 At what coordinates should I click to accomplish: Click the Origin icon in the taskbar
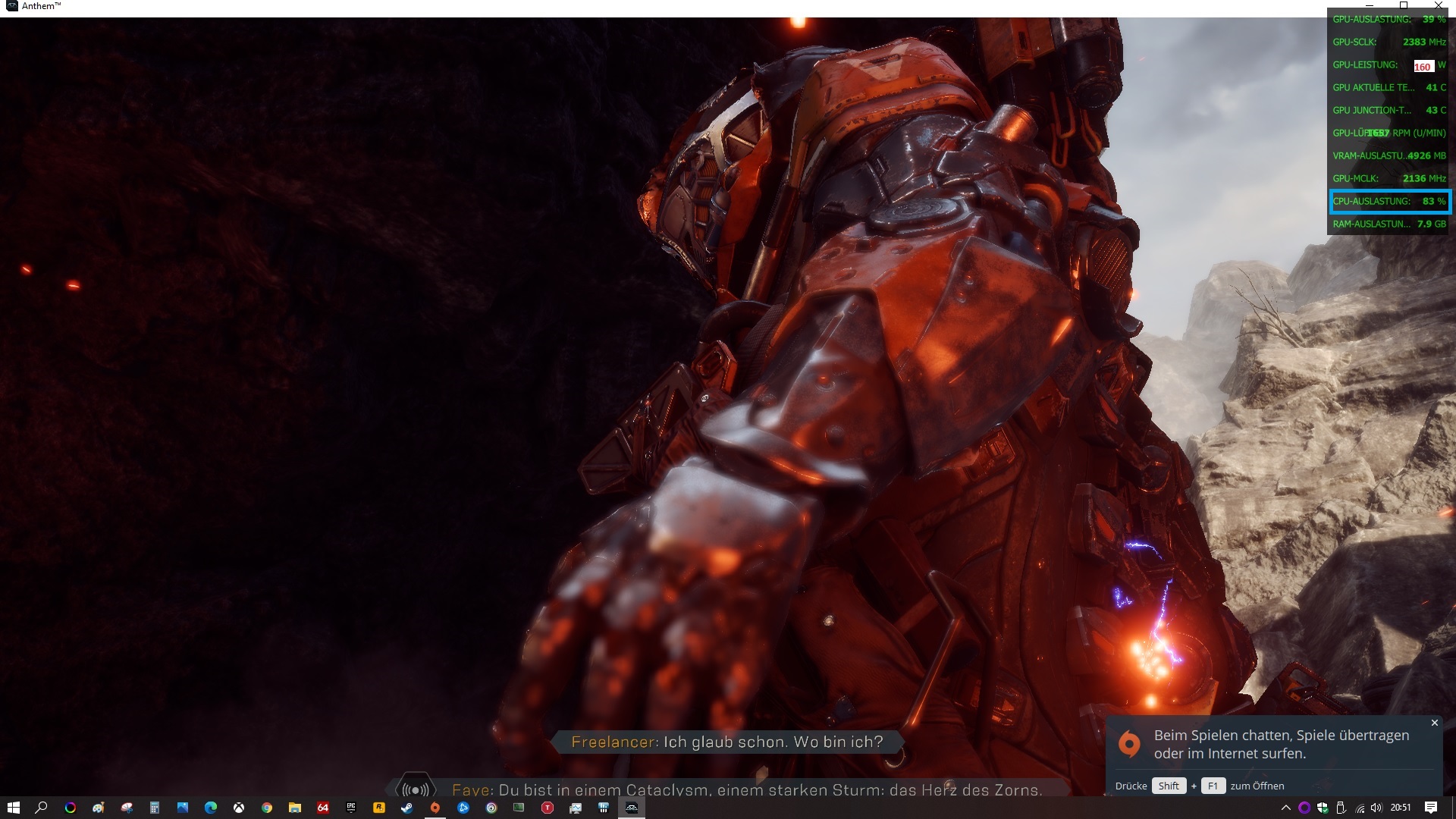point(435,808)
